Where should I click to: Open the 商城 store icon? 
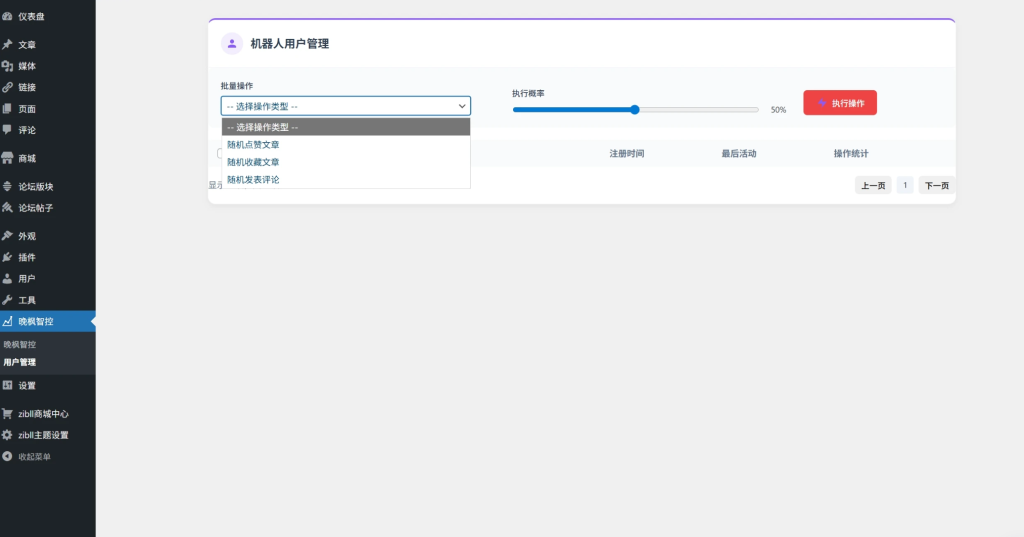pyautogui.click(x=7, y=158)
